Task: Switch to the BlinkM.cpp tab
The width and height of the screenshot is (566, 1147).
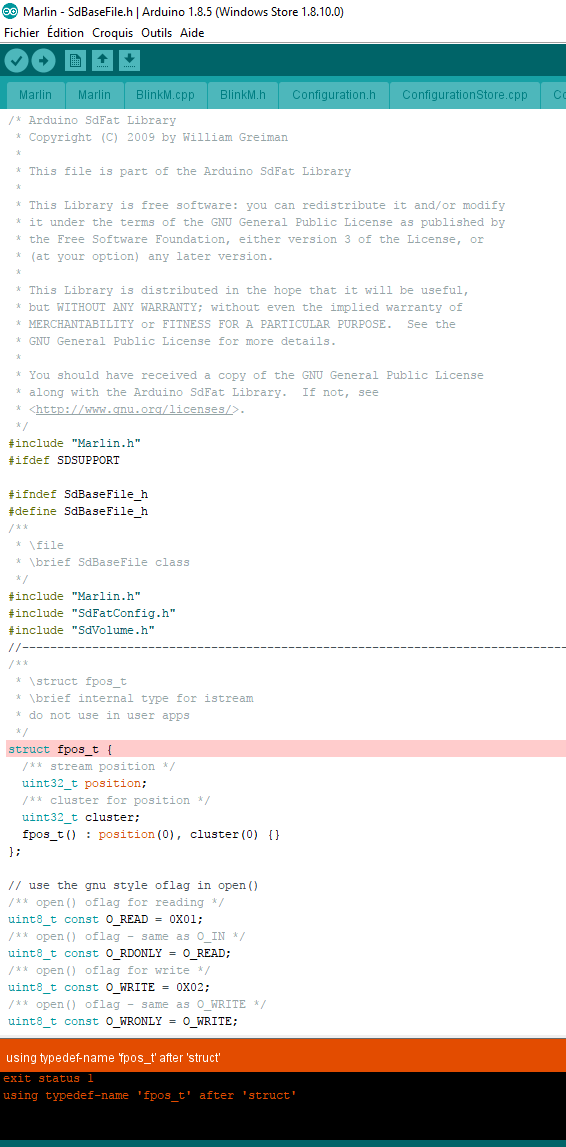Action: point(165,95)
